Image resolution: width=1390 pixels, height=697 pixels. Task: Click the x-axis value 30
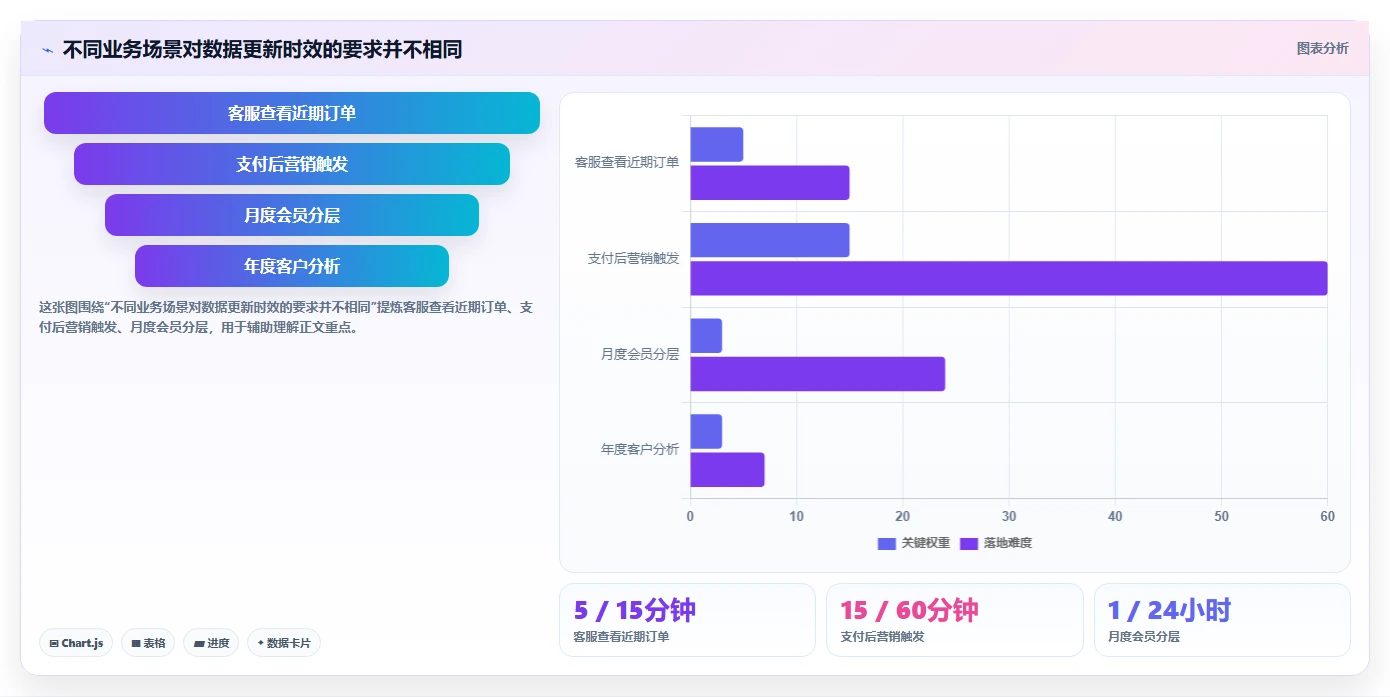tap(1009, 516)
